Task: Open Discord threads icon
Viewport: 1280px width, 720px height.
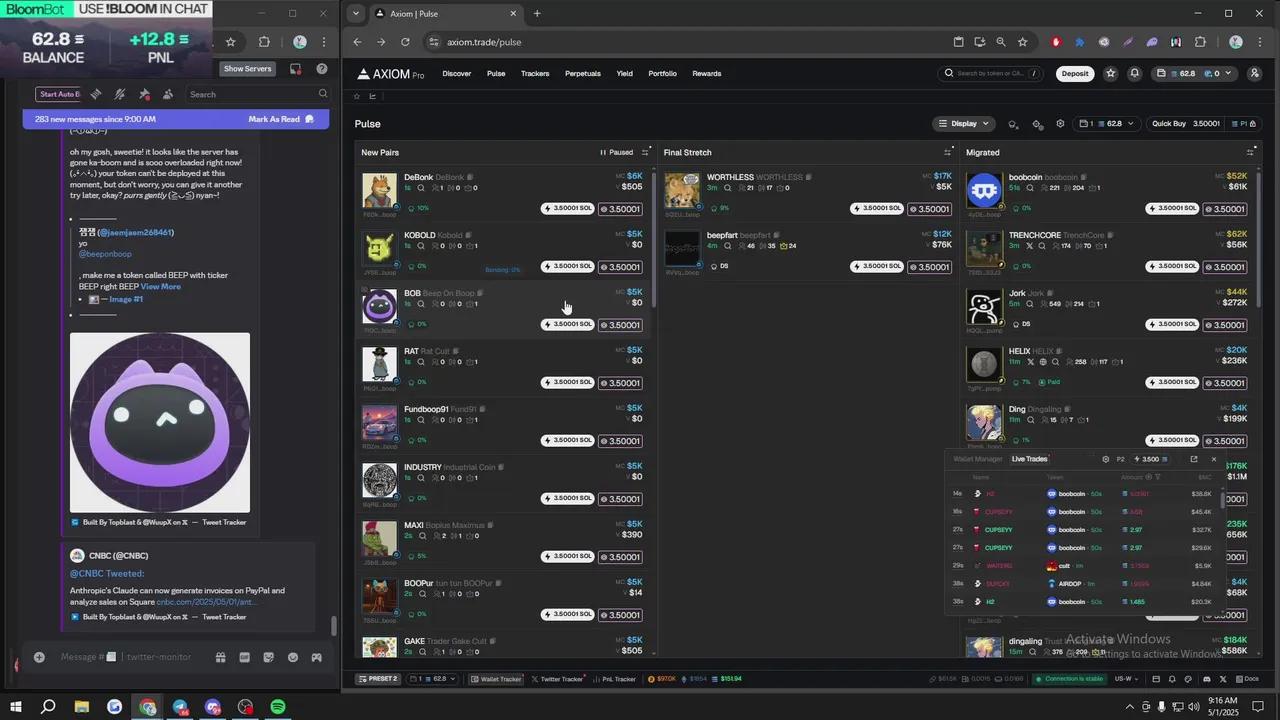Action: (x=96, y=94)
